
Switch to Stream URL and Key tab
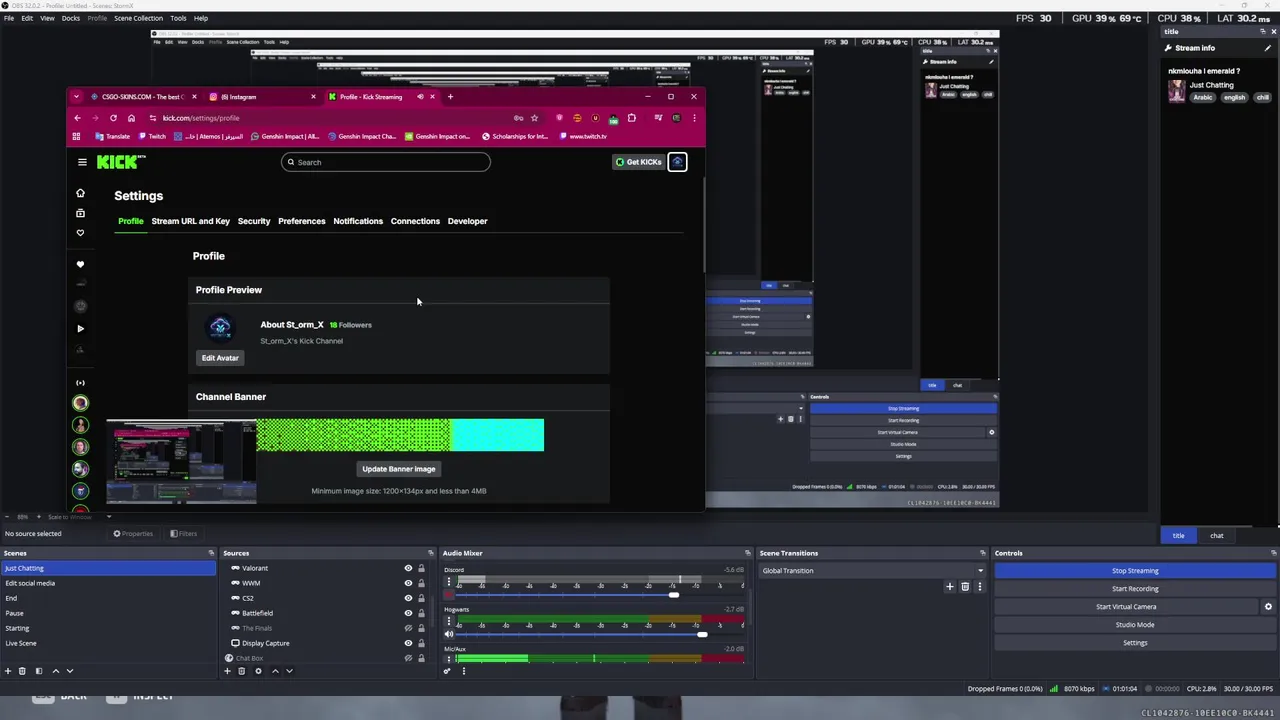pyautogui.click(x=190, y=221)
